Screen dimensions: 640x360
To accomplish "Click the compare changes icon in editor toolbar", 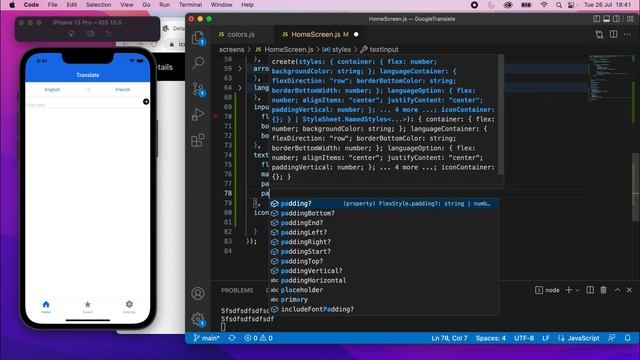I will pos(599,35).
